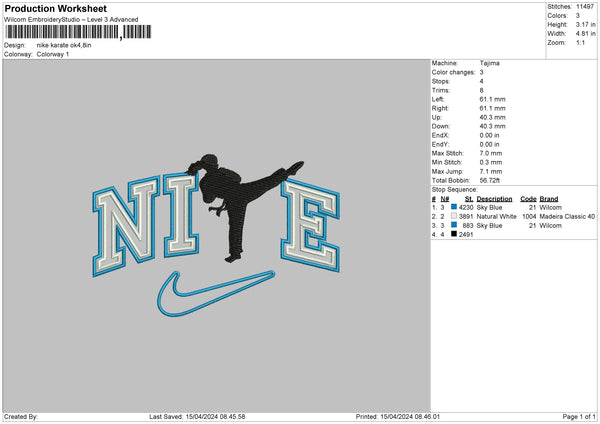
Task: Click stitch count '883' in stop 3
Action: point(468,226)
